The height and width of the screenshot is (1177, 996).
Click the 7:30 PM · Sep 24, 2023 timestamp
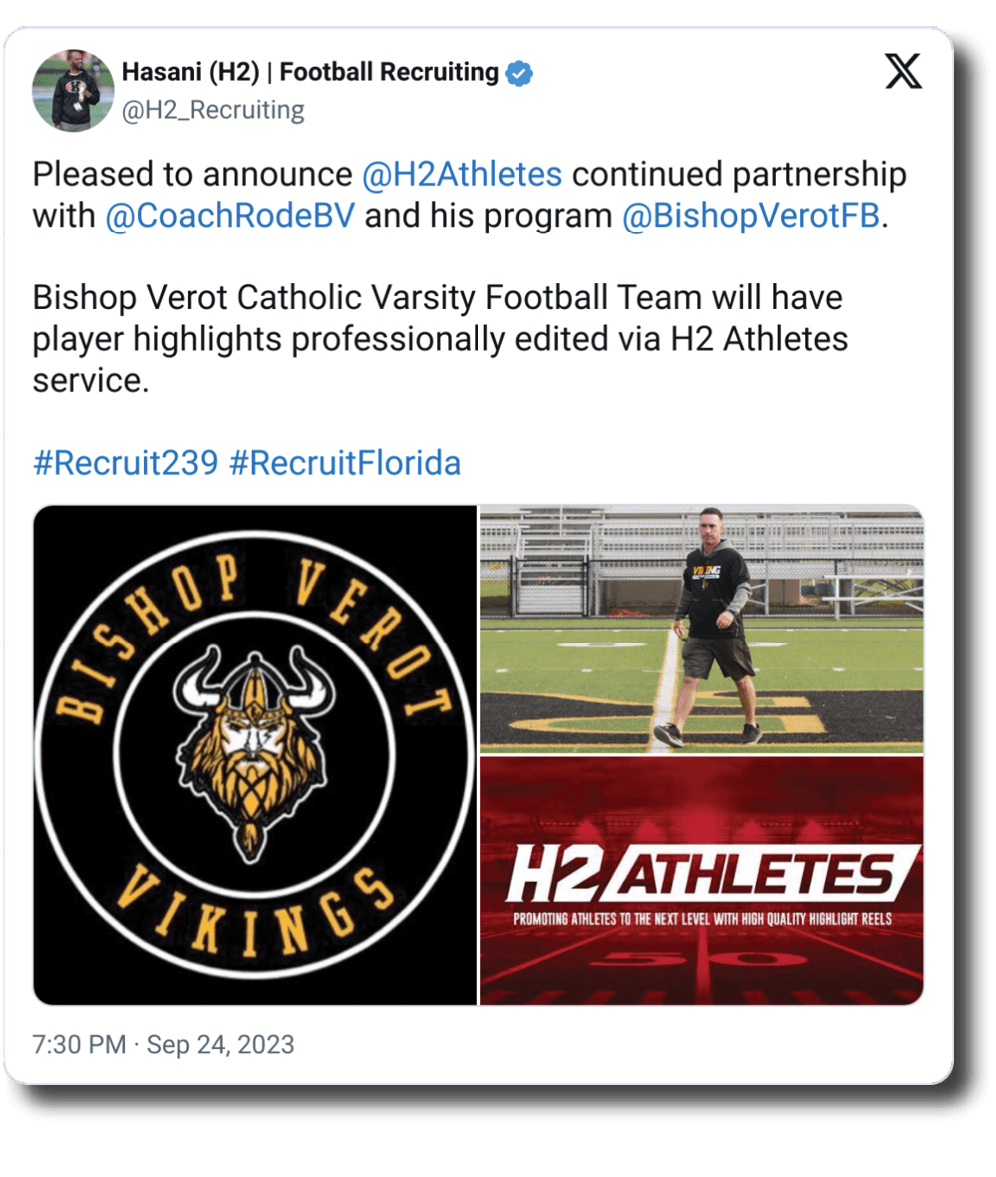[163, 1045]
